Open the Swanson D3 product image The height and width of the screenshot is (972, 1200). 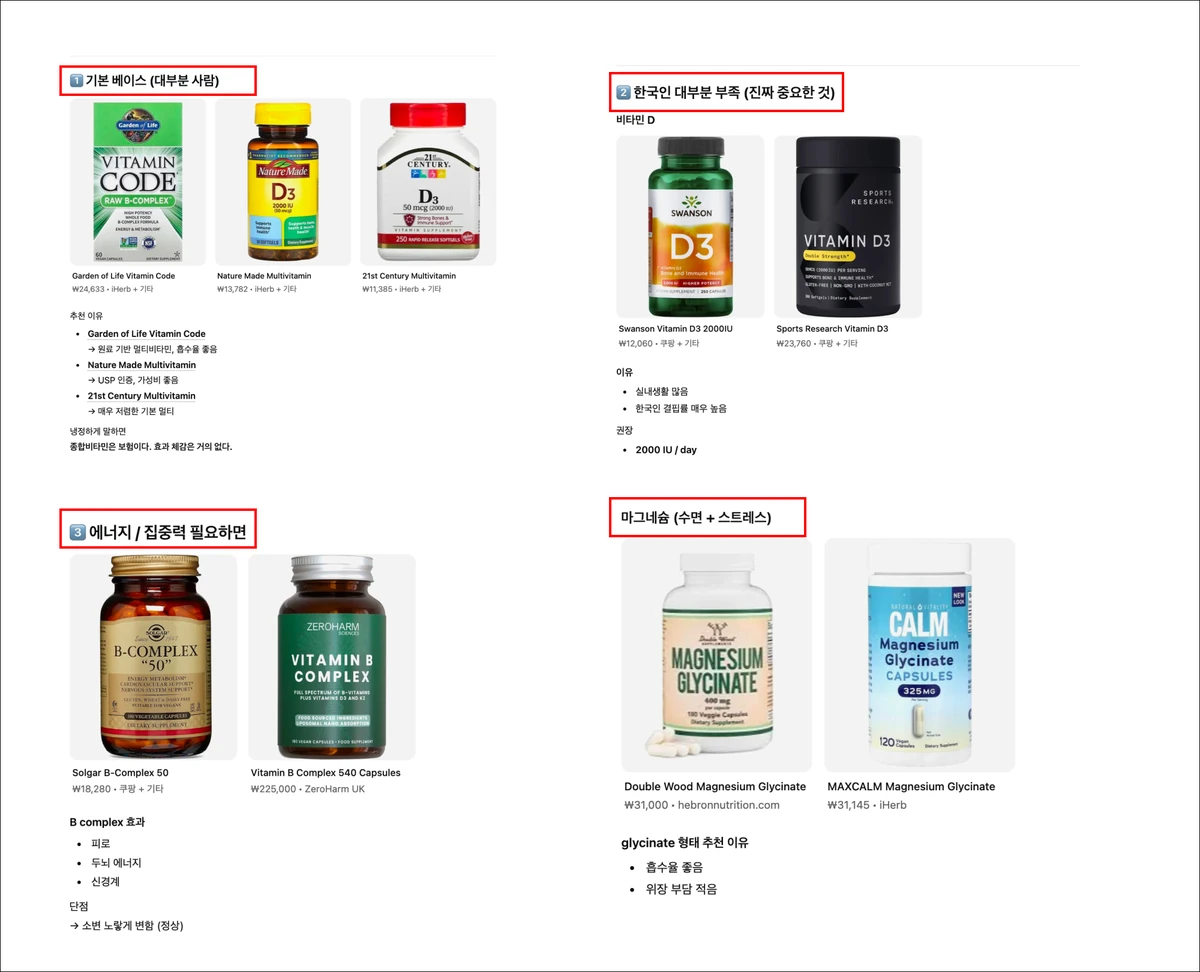(x=690, y=227)
